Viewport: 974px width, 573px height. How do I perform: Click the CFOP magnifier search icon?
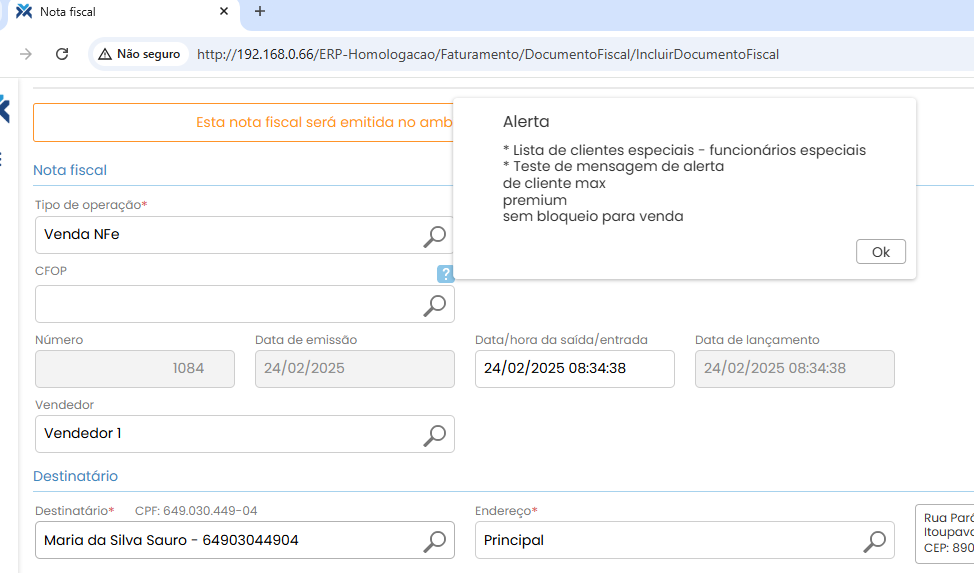point(434,305)
